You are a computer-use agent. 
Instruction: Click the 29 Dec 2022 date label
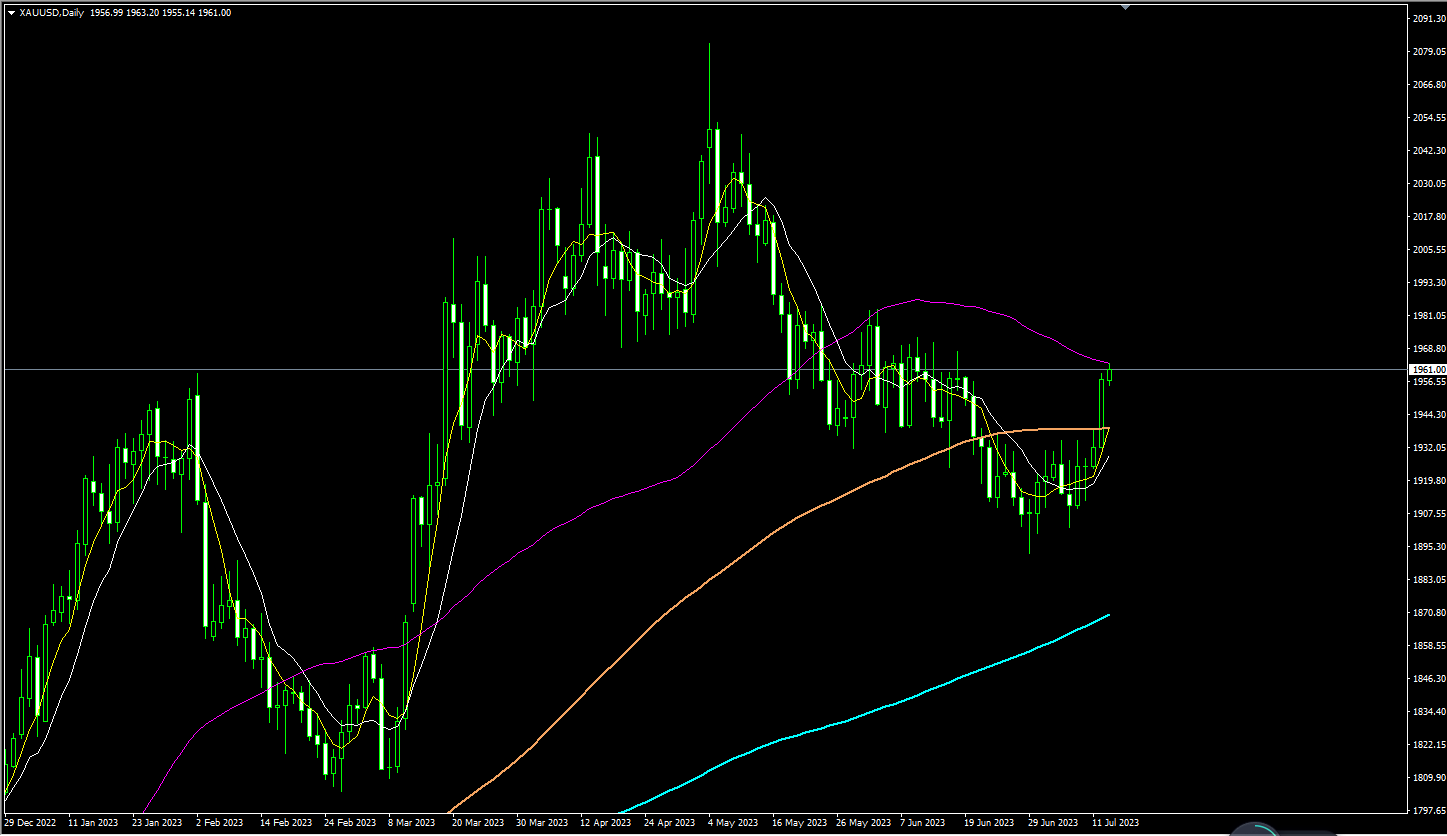[31, 823]
